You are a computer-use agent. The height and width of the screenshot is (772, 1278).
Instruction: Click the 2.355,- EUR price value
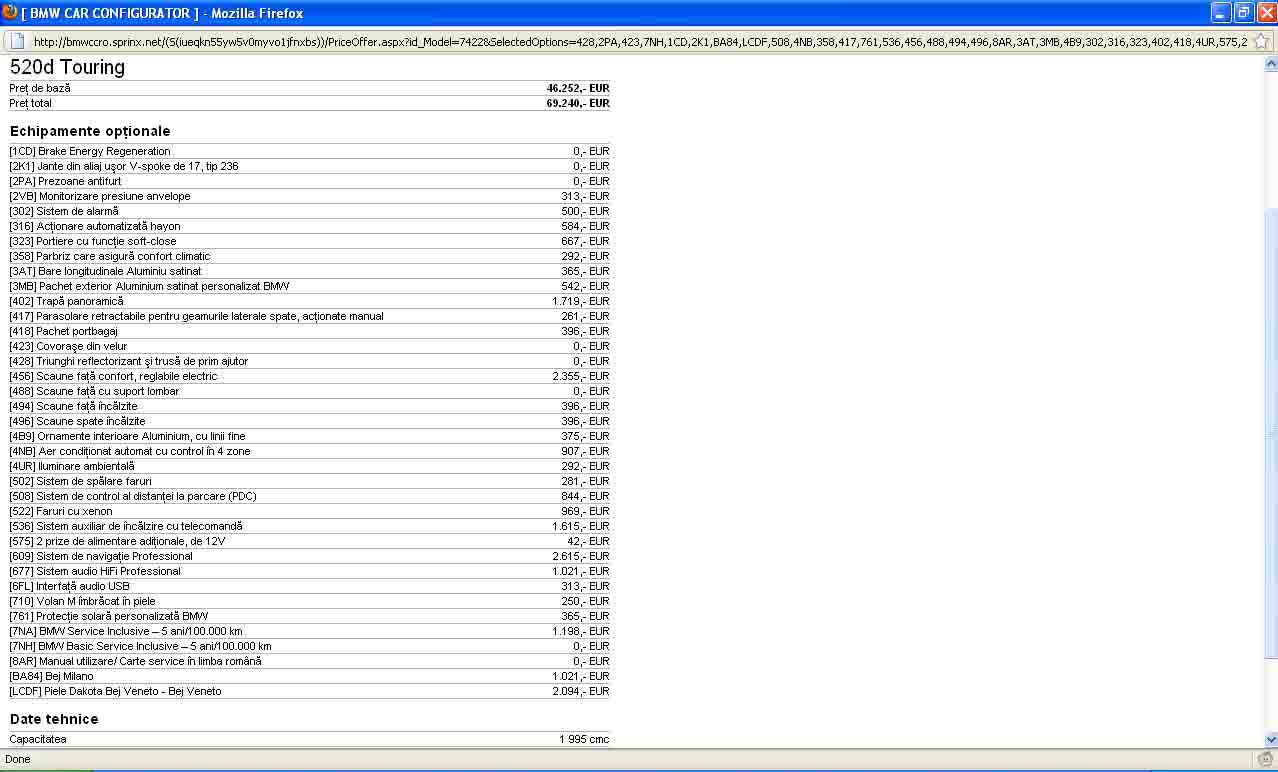(580, 376)
